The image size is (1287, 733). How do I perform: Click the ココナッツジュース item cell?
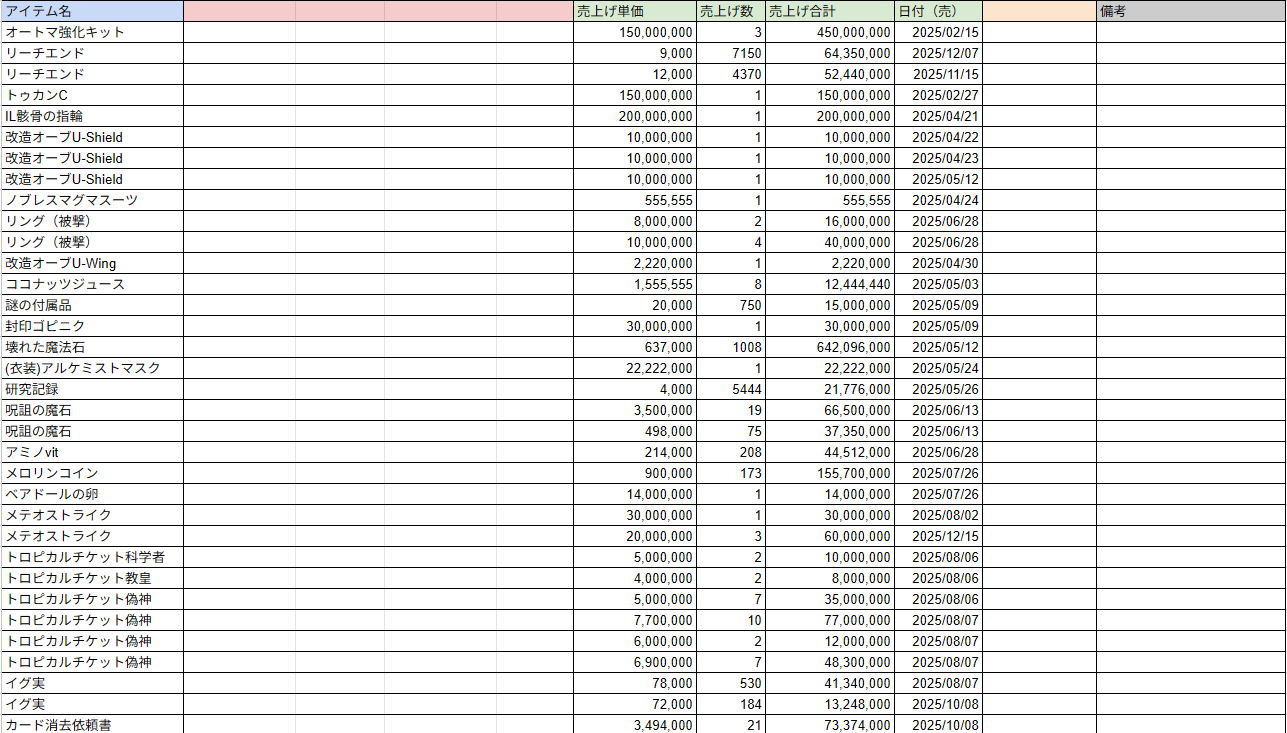point(91,284)
